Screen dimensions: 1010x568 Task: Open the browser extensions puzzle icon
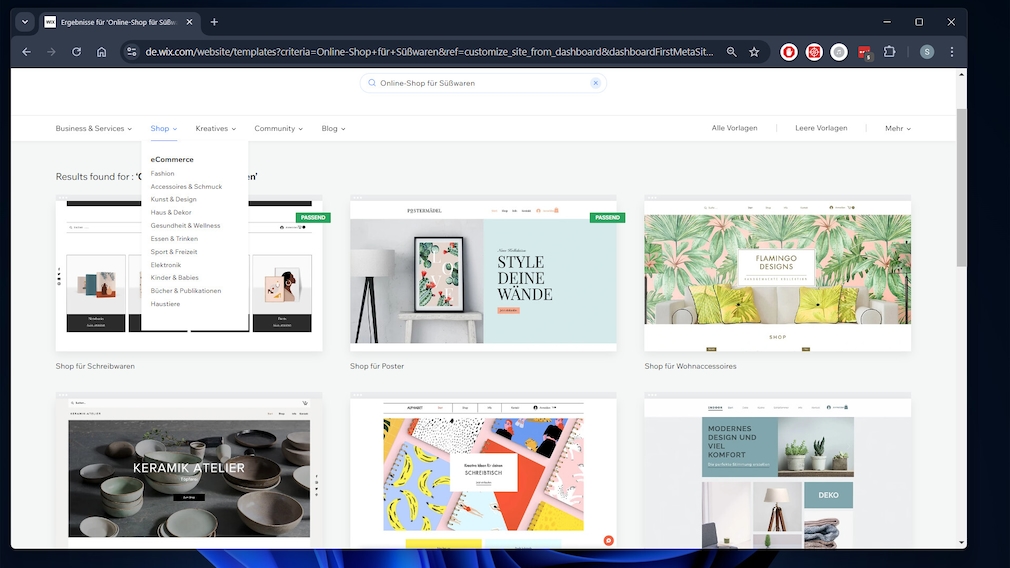pos(889,52)
